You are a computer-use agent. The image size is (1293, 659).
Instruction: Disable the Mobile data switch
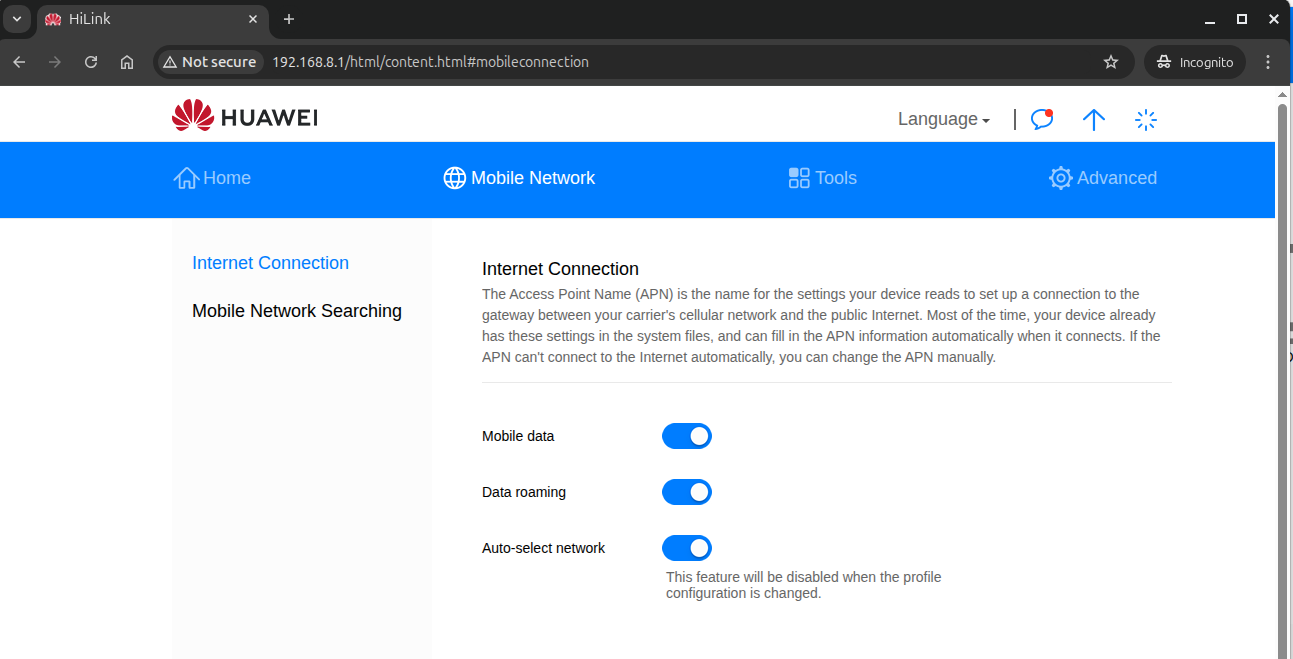[686, 436]
